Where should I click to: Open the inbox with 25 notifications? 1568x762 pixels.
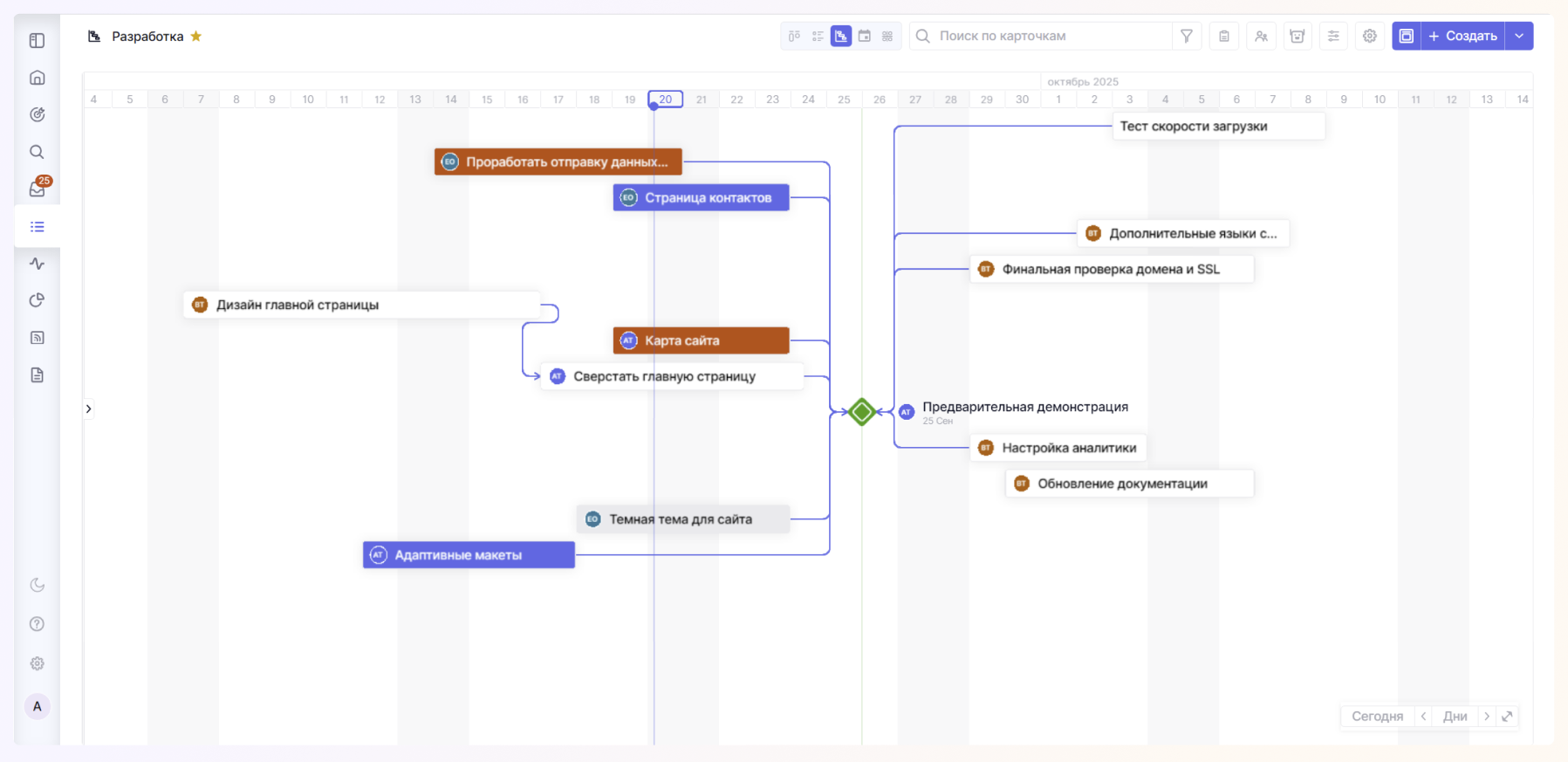pos(38,189)
